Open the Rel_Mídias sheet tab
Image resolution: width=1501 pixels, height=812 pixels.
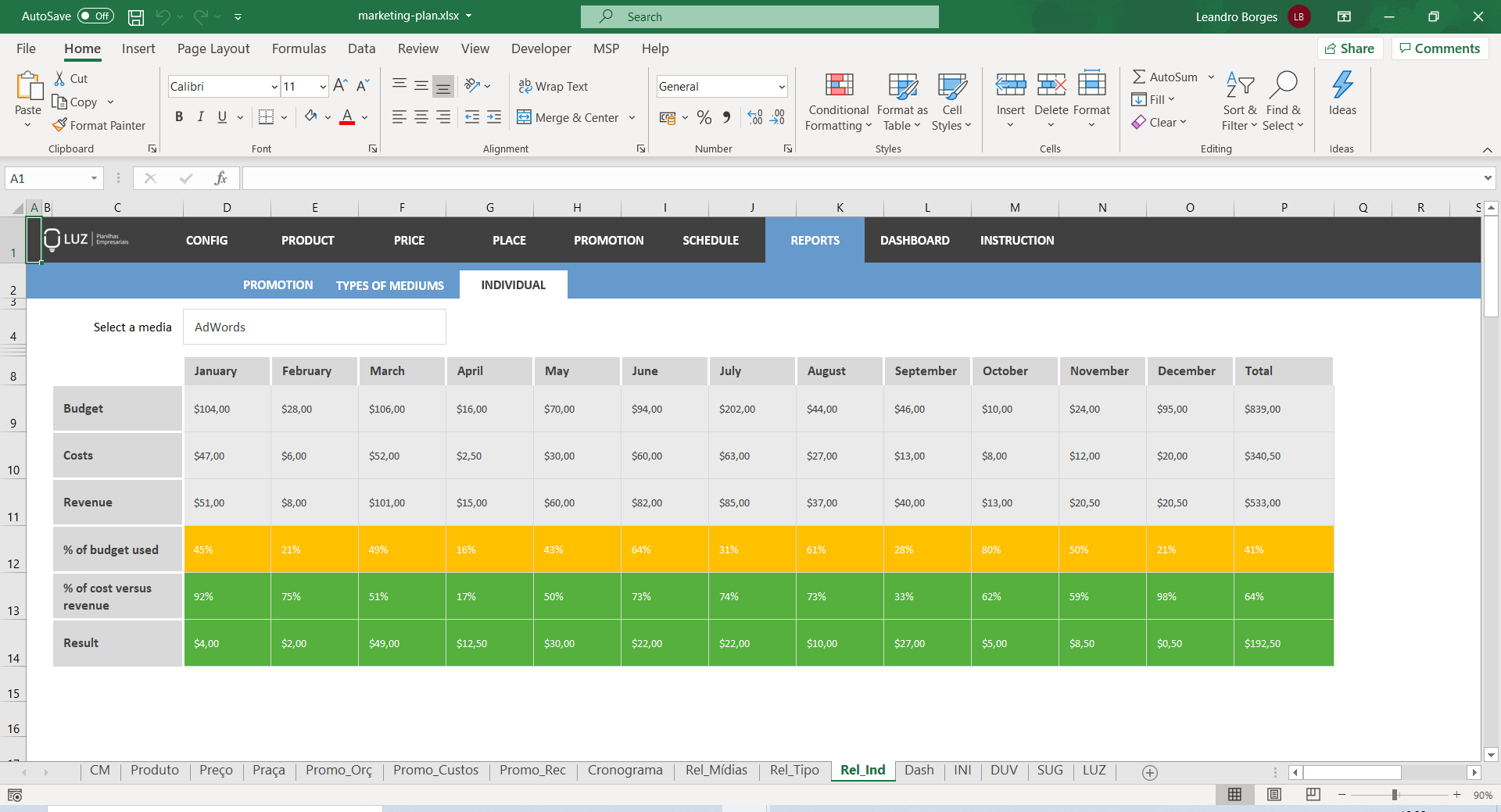point(716,771)
